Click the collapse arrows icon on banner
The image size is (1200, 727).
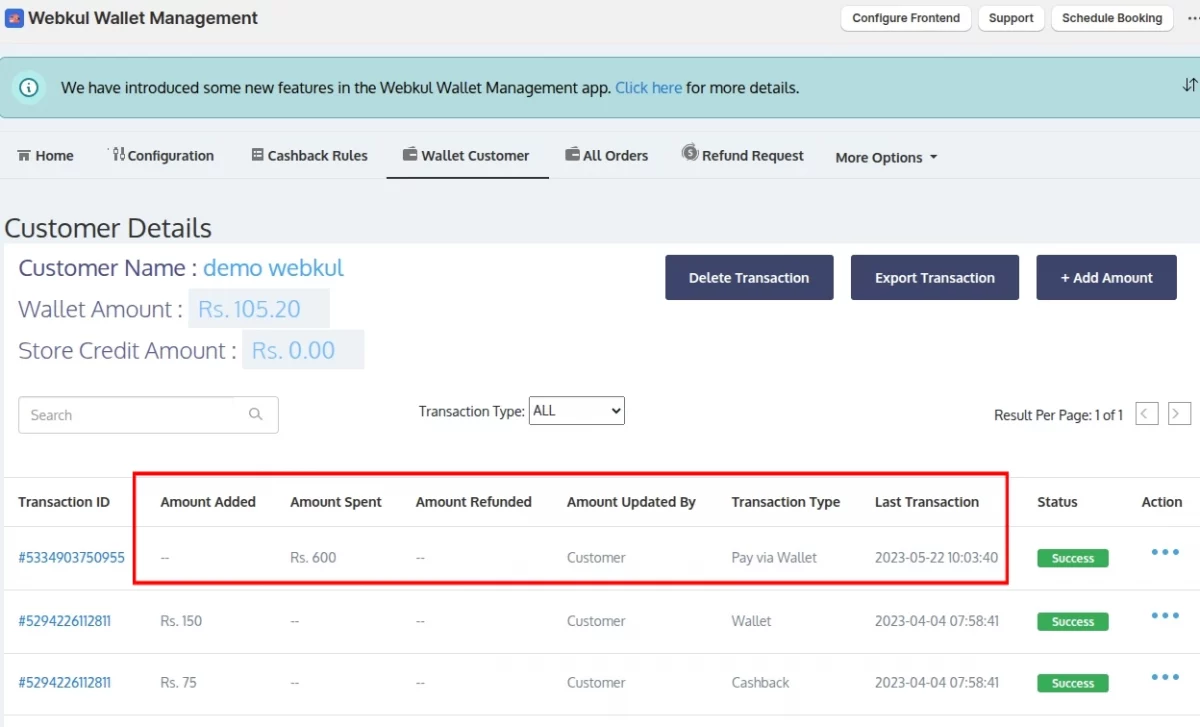(1189, 86)
